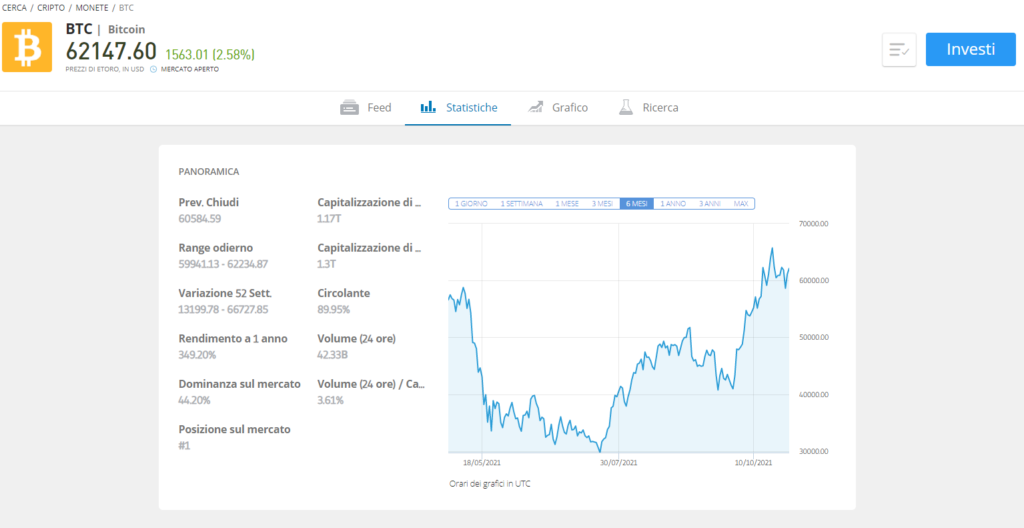Open the Cerca breadcrumb link
The width and height of the screenshot is (1024, 528).
point(14,8)
